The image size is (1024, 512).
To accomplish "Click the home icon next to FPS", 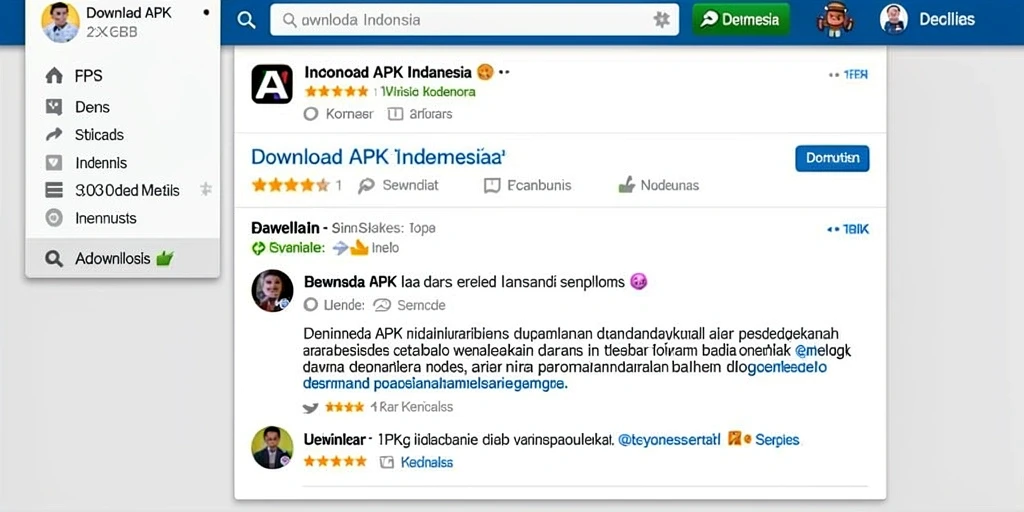I will click(54, 76).
